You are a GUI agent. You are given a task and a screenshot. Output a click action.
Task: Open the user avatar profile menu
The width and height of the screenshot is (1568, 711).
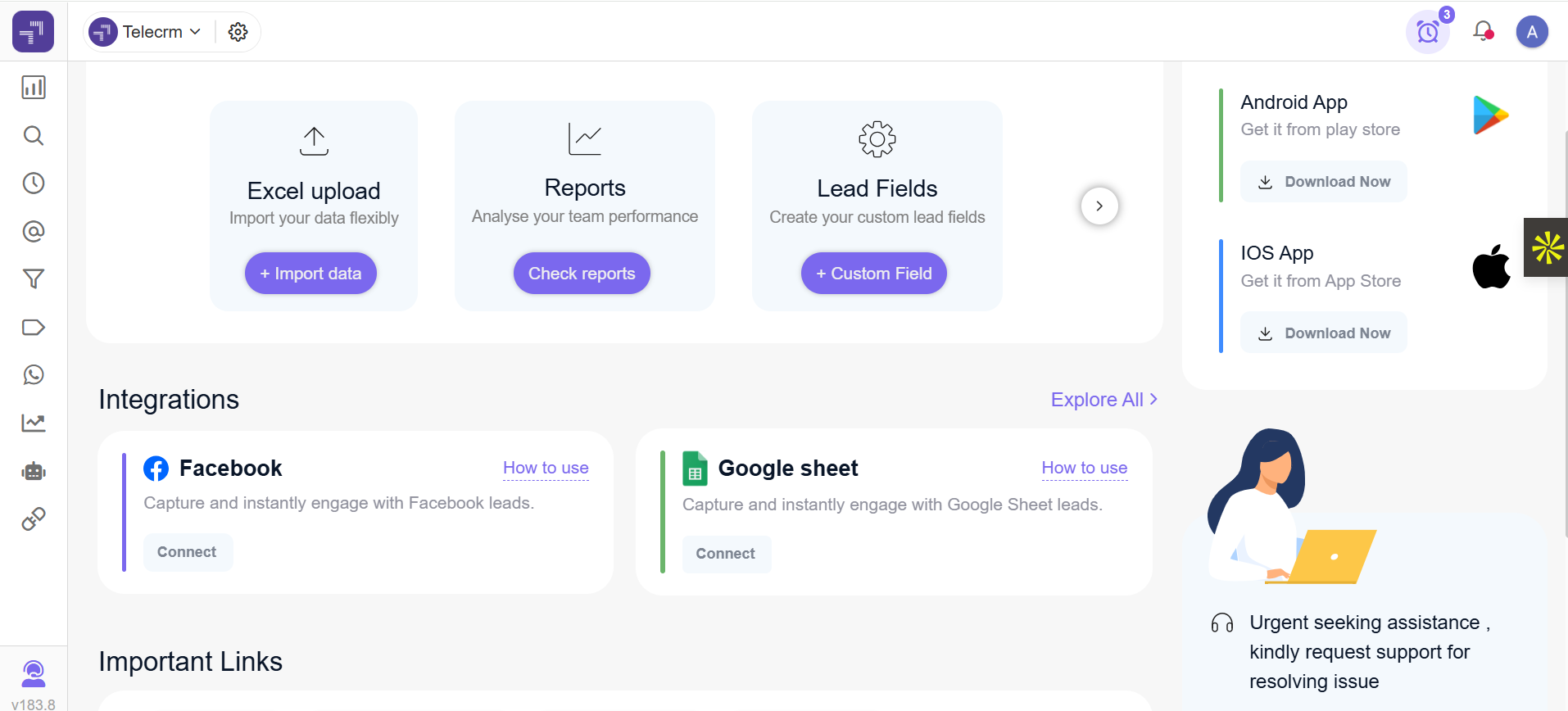click(x=1531, y=32)
